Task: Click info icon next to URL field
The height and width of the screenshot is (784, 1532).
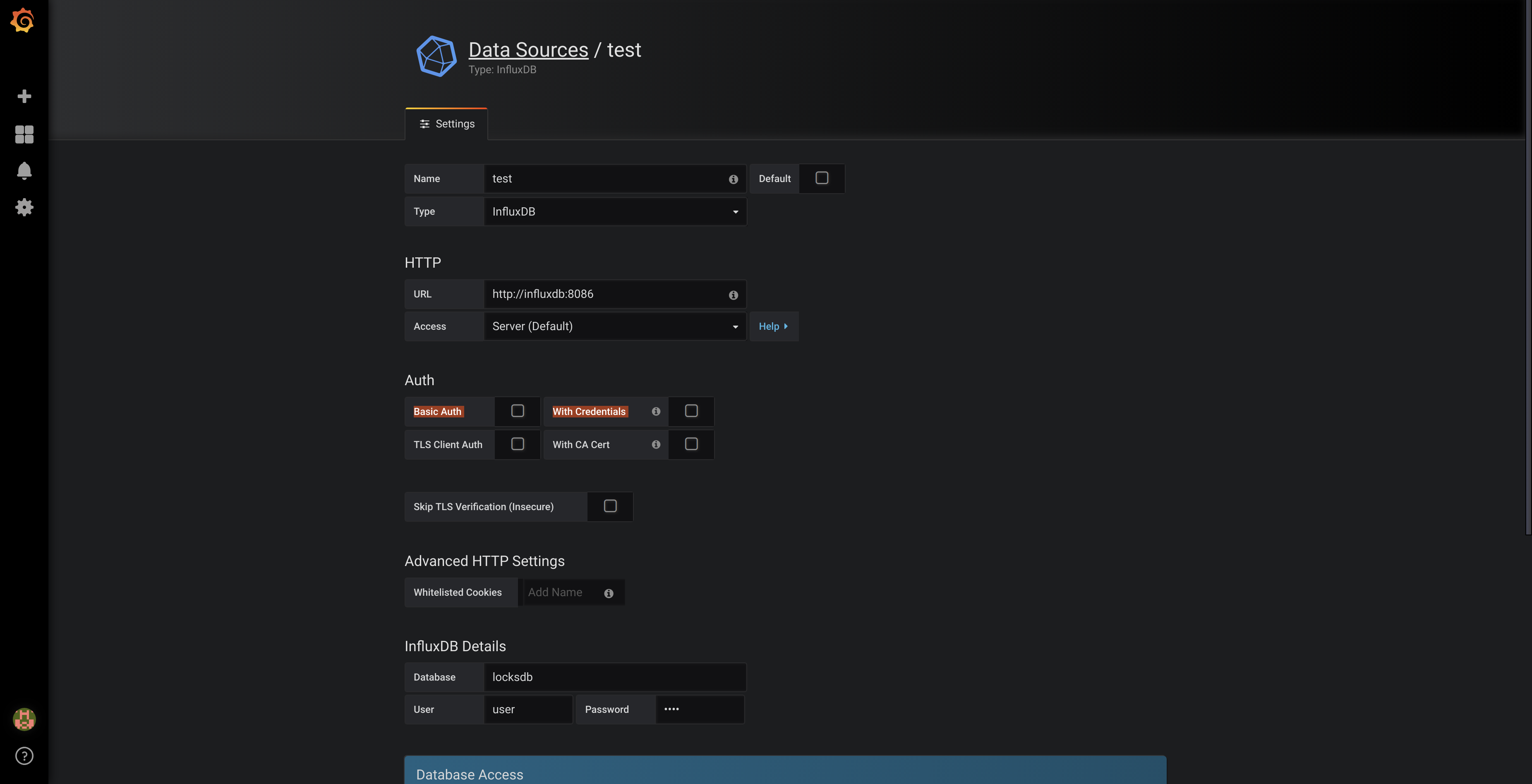Action: [x=733, y=295]
